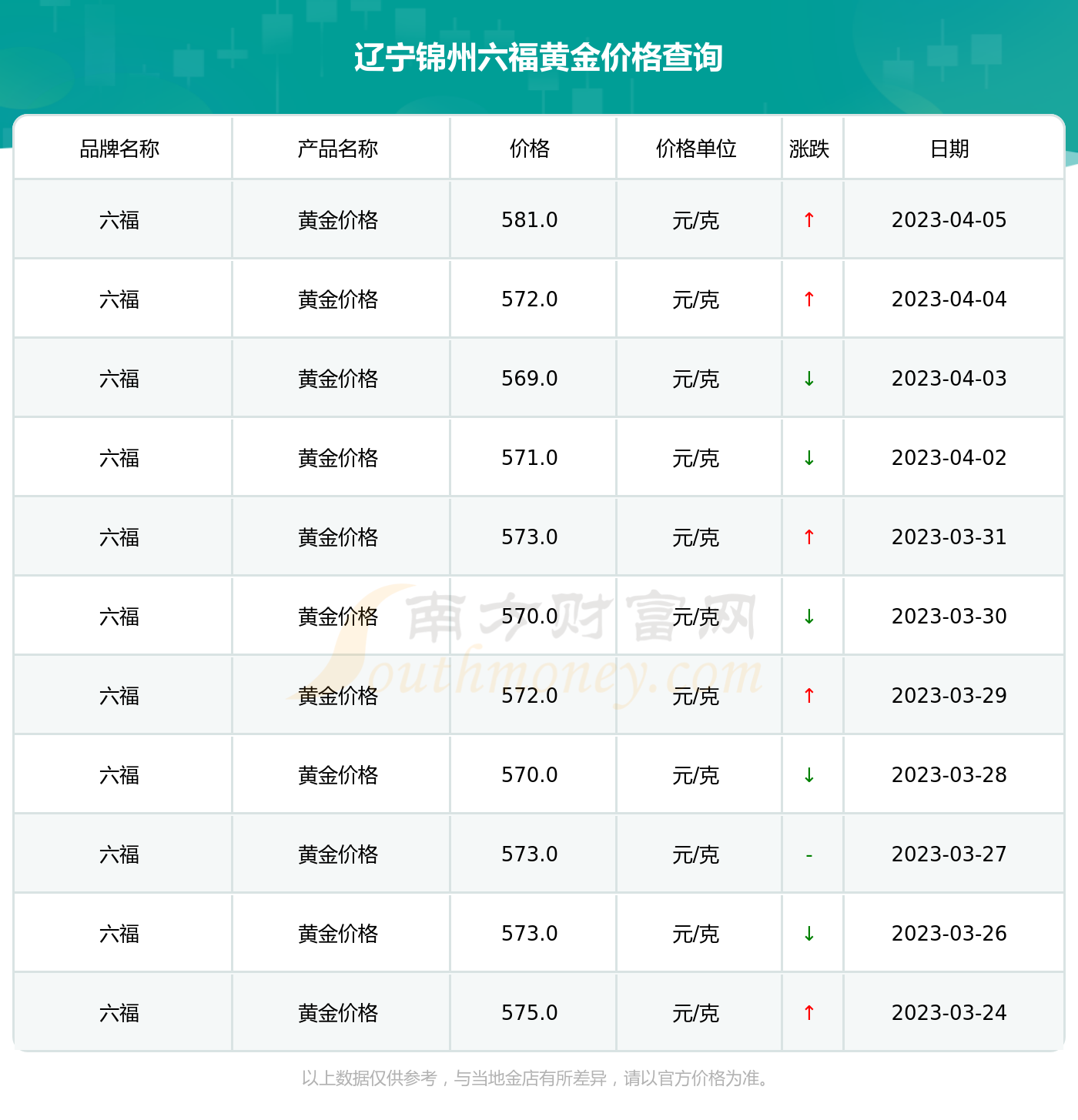Click the up arrow for 2023-04-04
Viewport: 1078px width, 1120px height.
(809, 299)
